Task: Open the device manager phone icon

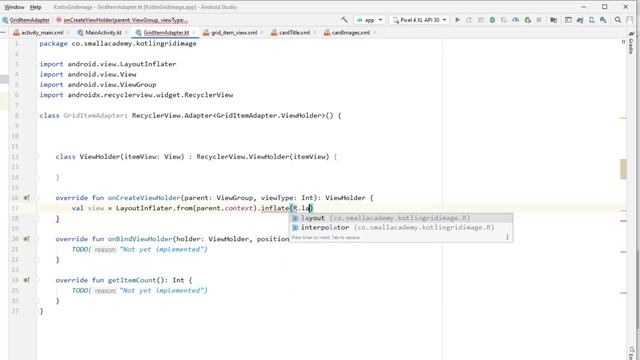Action: [x=591, y=20]
